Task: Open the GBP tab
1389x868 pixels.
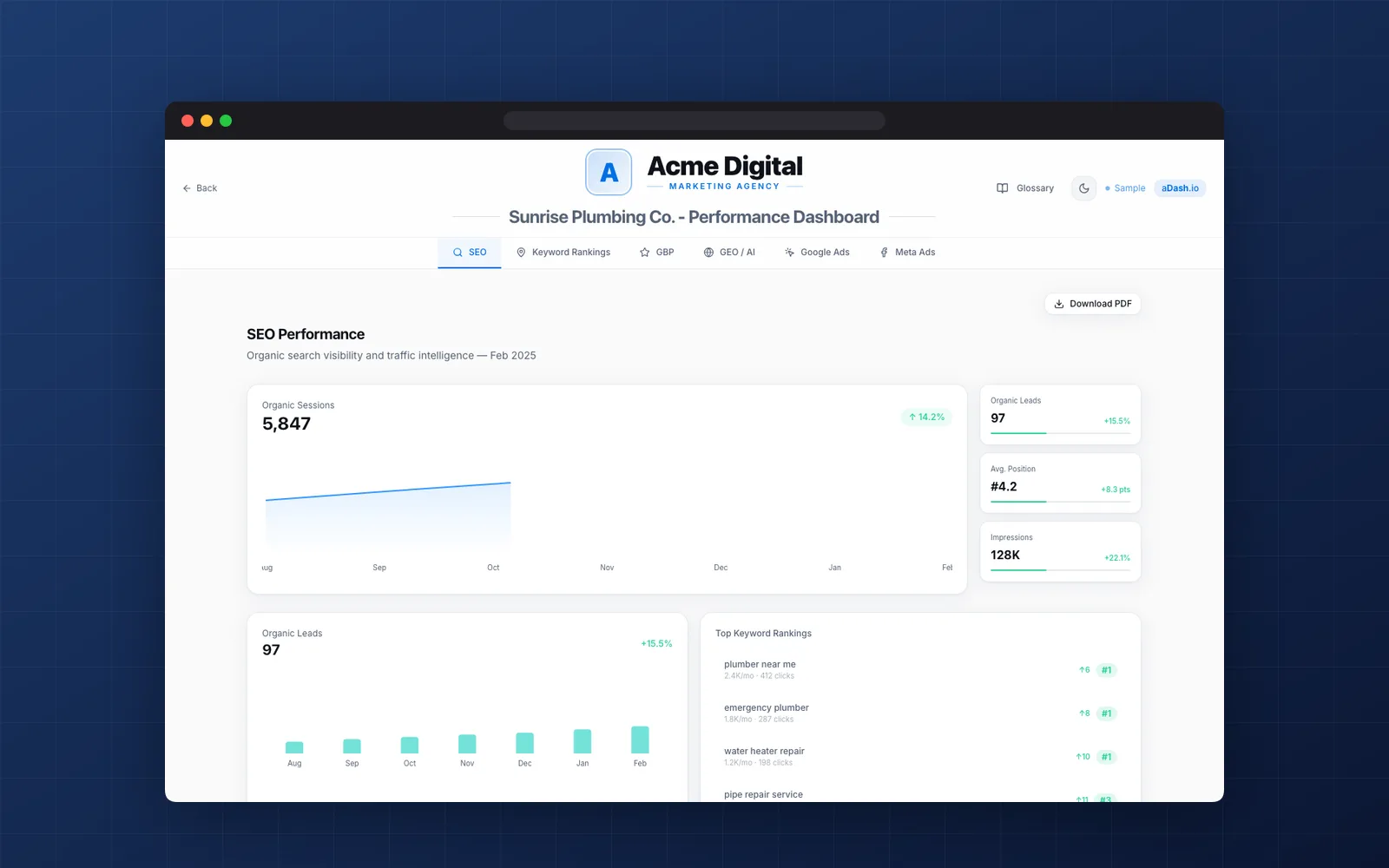Action: pos(657,253)
